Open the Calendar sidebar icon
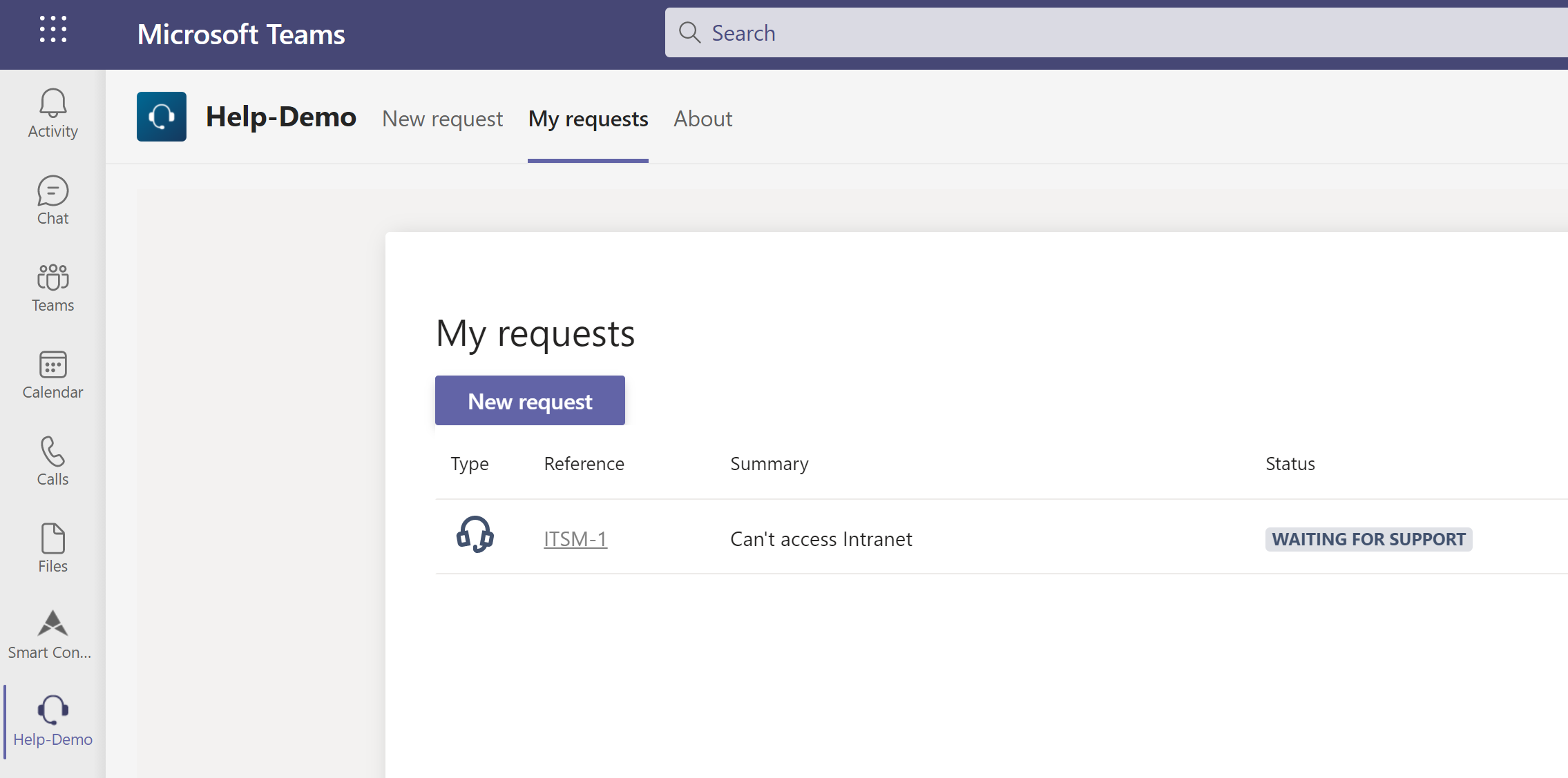The width and height of the screenshot is (1568, 778). (x=52, y=375)
